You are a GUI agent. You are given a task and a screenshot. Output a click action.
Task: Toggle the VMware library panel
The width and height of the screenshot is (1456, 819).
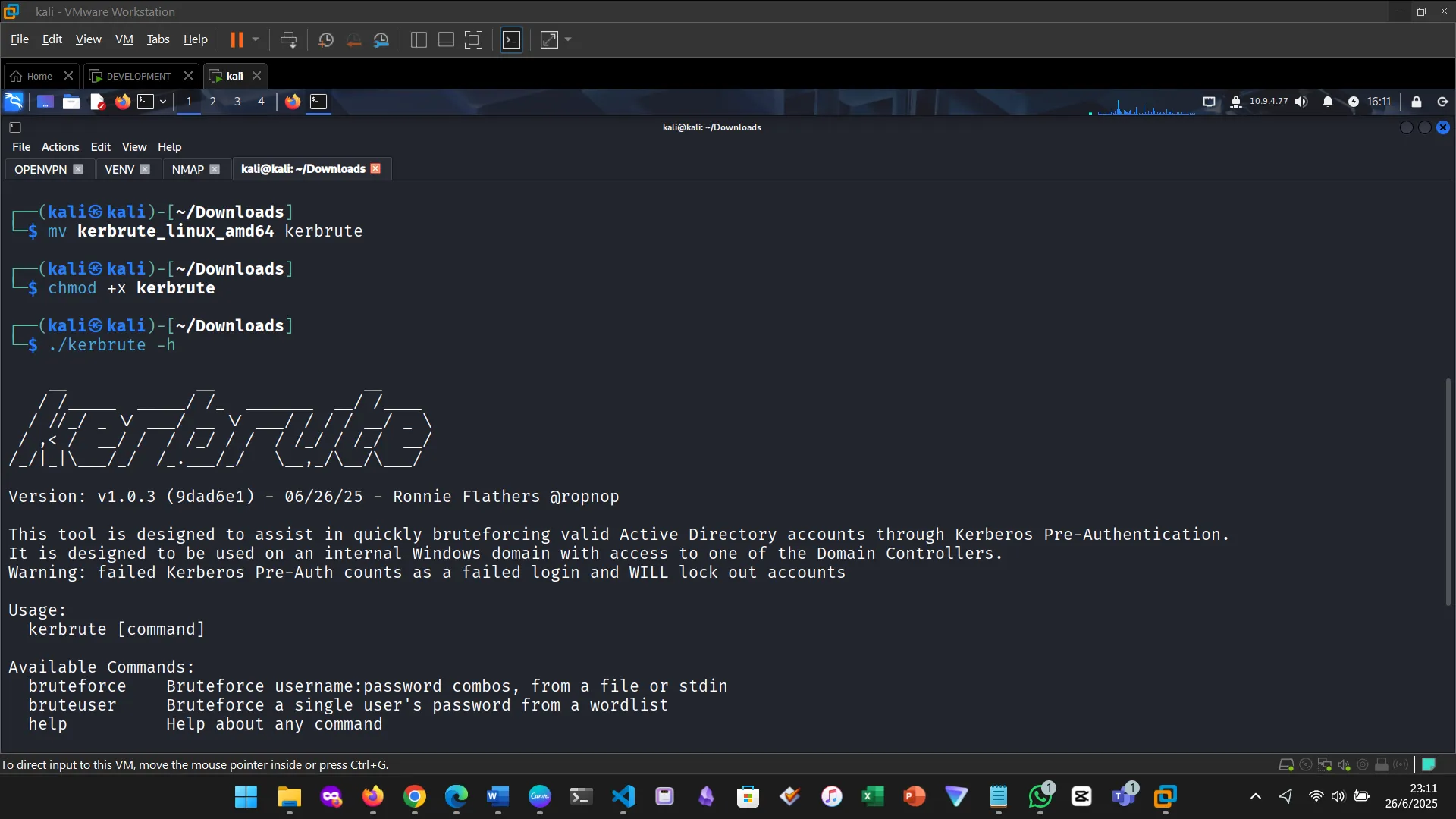[418, 39]
